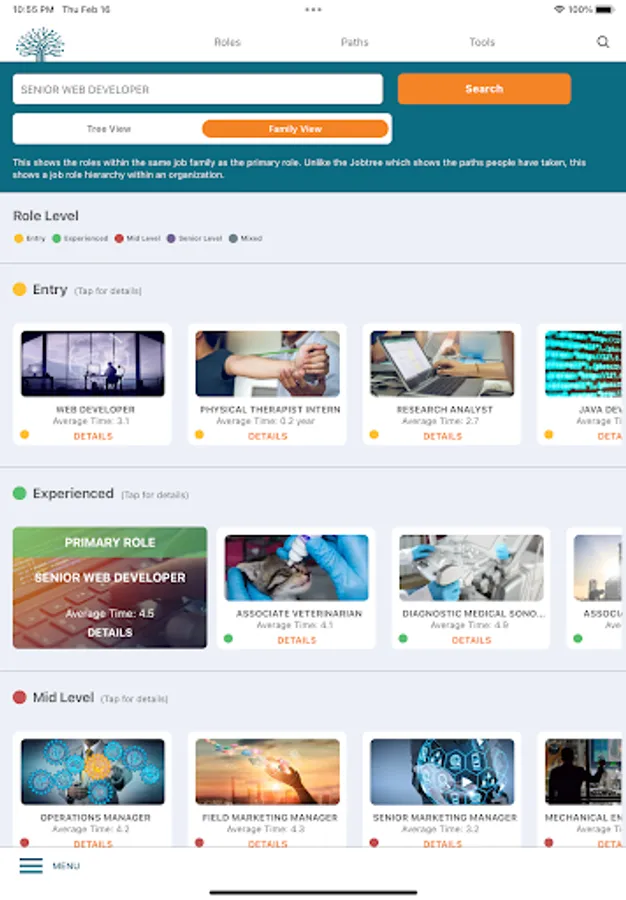This screenshot has width=626, height=900.
Task: Tap the three-dot multitasking indicator
Action: coord(313,10)
